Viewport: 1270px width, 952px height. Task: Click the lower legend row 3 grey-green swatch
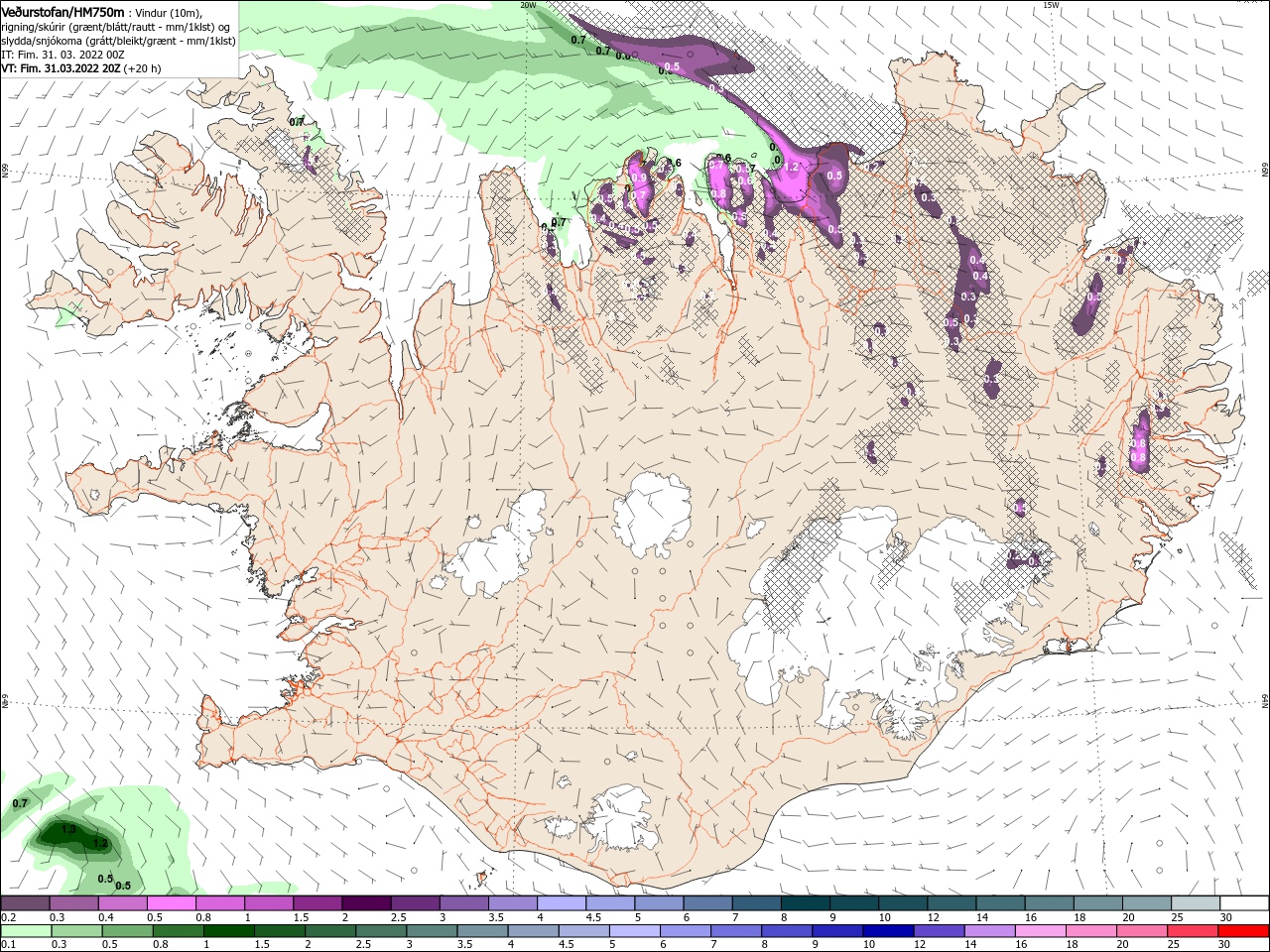pyautogui.click(x=432, y=931)
